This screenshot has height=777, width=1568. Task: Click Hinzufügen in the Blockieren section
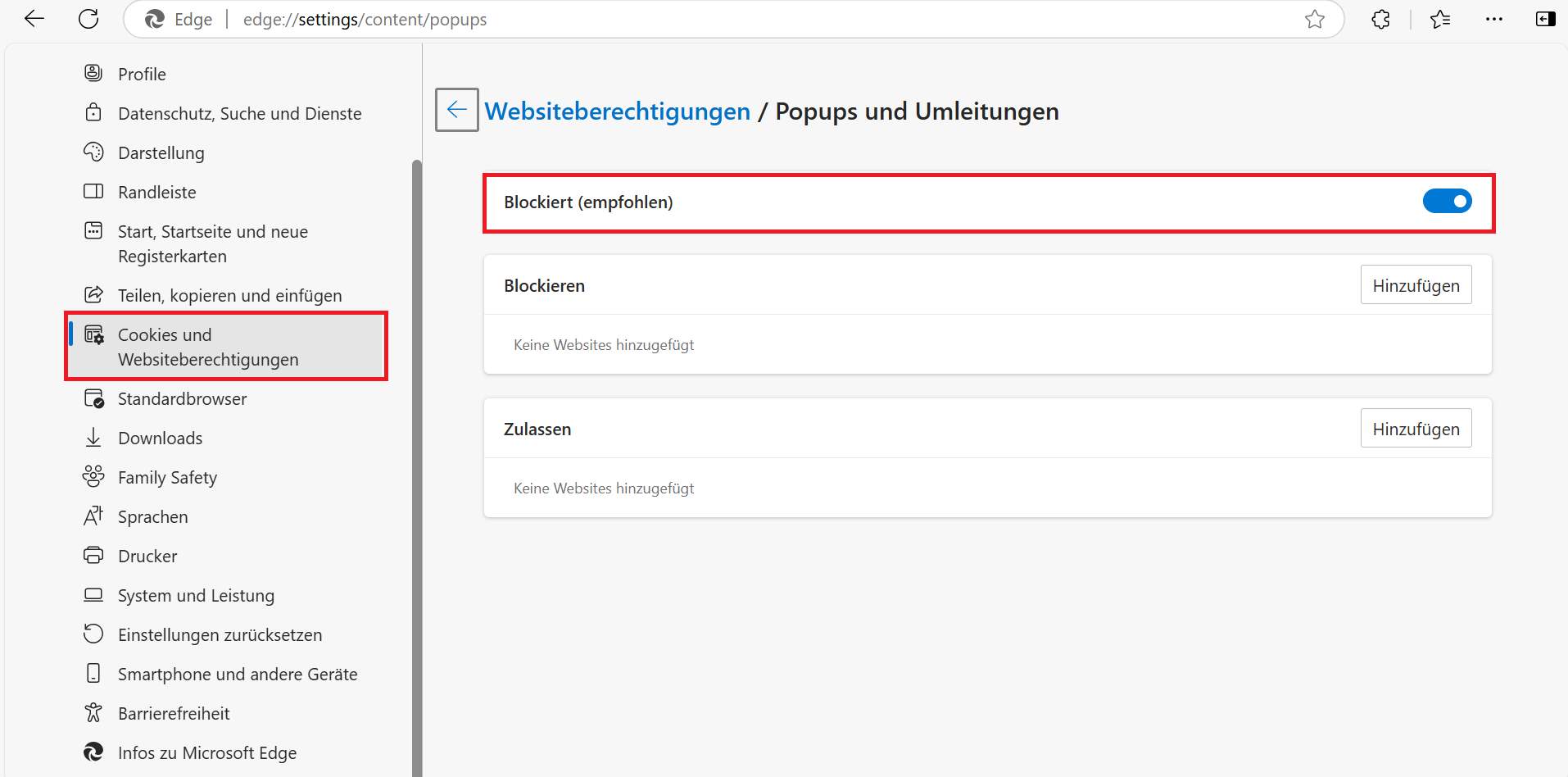(1416, 285)
